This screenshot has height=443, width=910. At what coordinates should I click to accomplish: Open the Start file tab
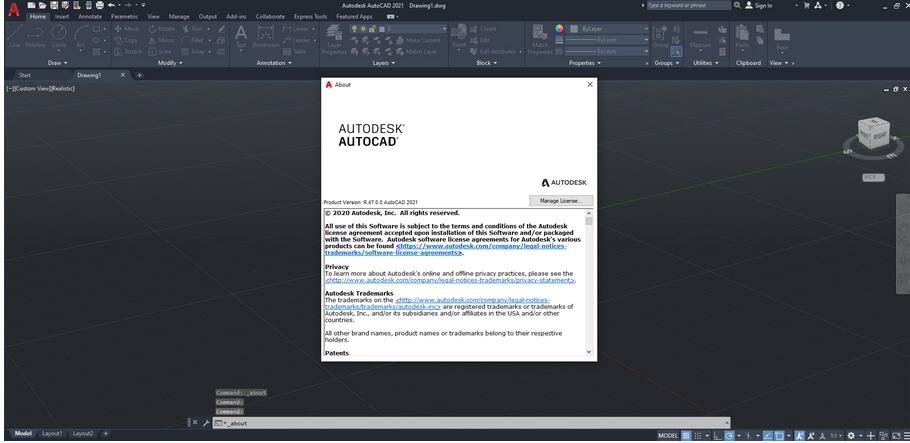25,75
